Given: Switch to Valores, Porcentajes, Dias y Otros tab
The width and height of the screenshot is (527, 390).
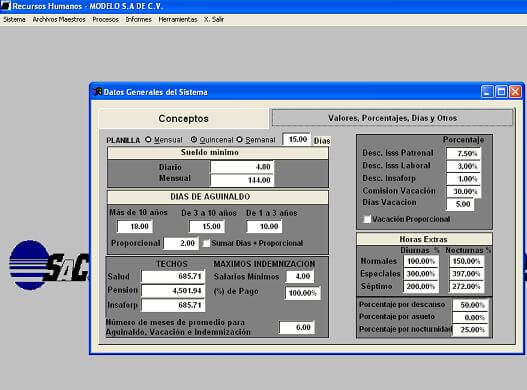Looking at the screenshot, I should [x=392, y=118].
